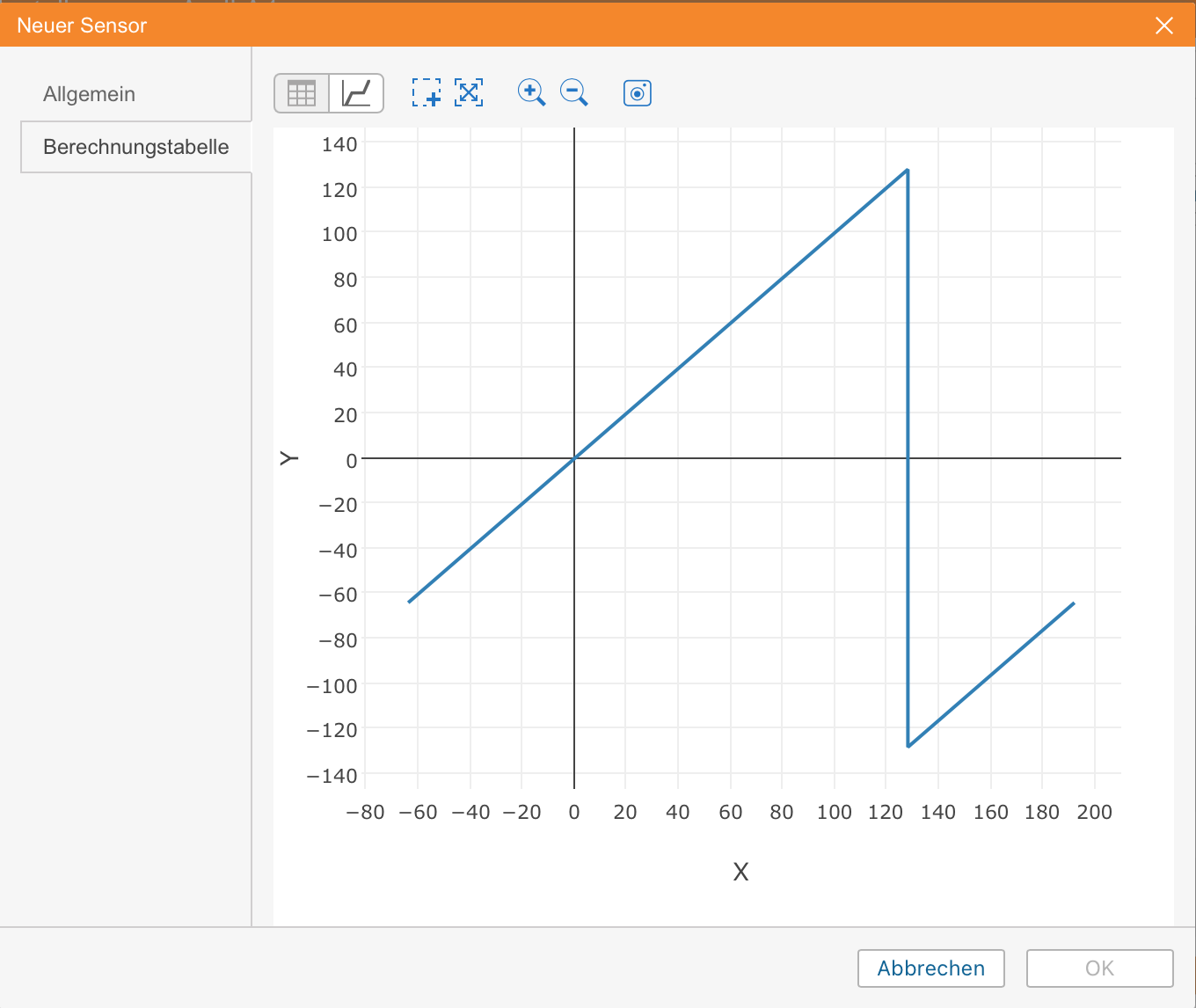Select the Berechnungstabelle tab
The image size is (1196, 1008).
point(135,147)
